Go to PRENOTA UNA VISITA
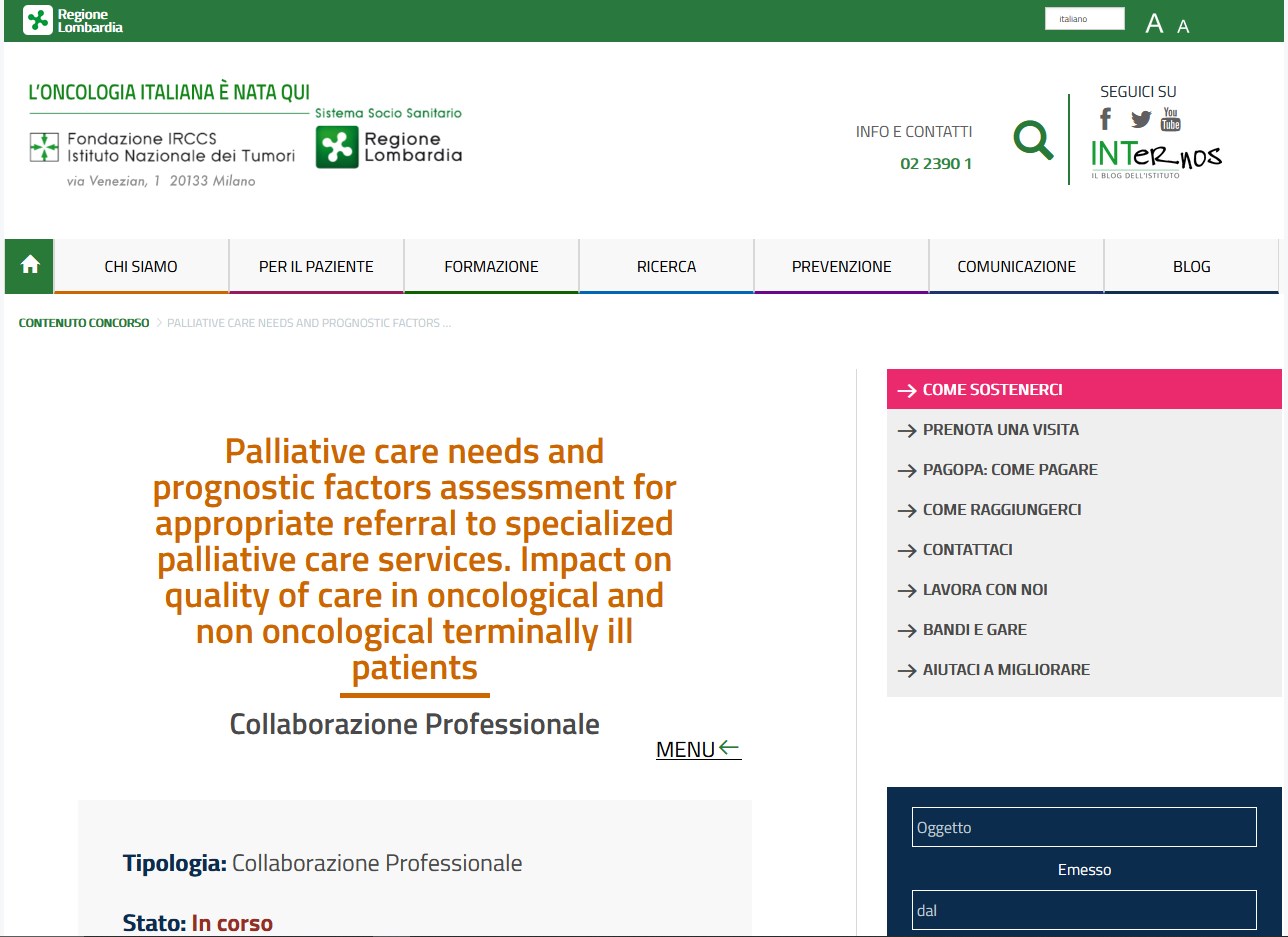1288x937 pixels. pos(1000,430)
